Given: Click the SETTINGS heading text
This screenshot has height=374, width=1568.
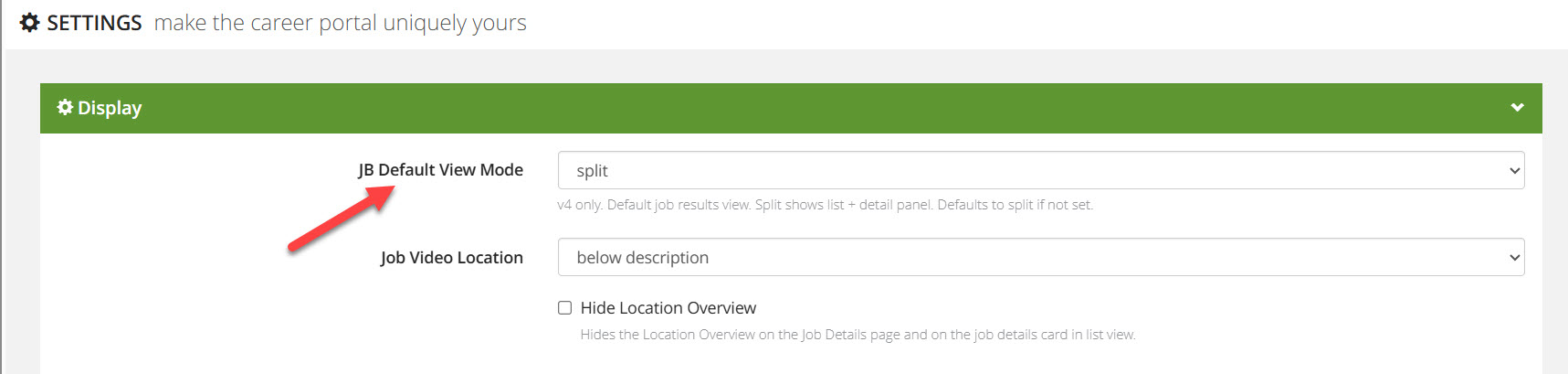Looking at the screenshot, I should (x=94, y=23).
